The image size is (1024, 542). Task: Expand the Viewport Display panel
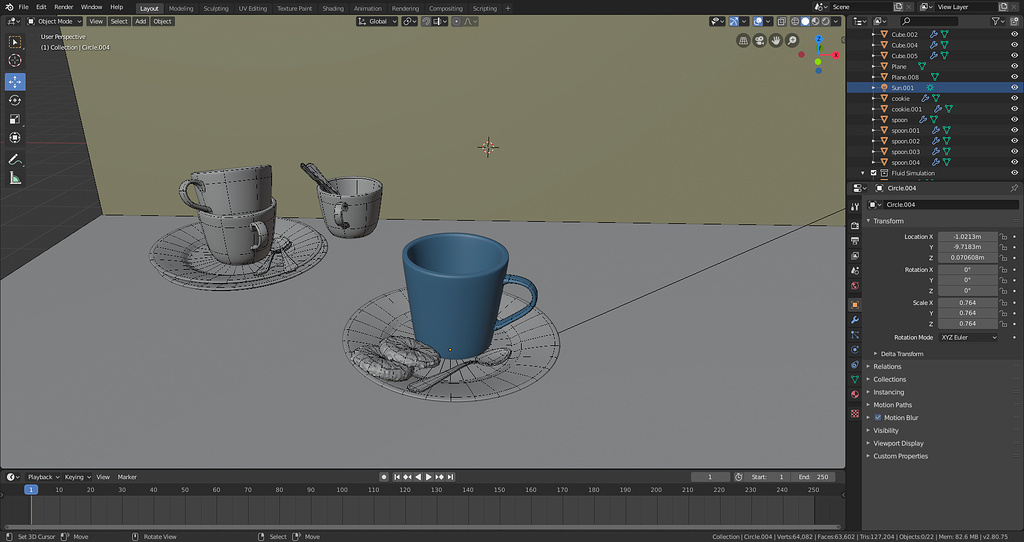click(897, 443)
